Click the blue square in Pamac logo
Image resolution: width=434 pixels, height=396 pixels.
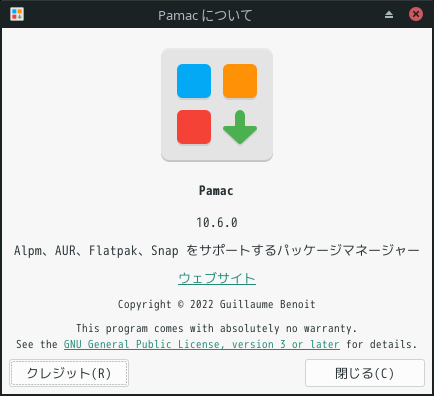(194, 81)
